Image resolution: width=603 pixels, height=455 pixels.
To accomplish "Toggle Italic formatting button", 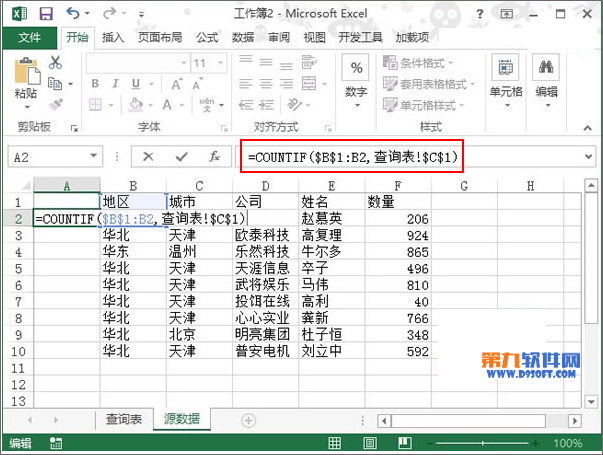I will tap(115, 83).
